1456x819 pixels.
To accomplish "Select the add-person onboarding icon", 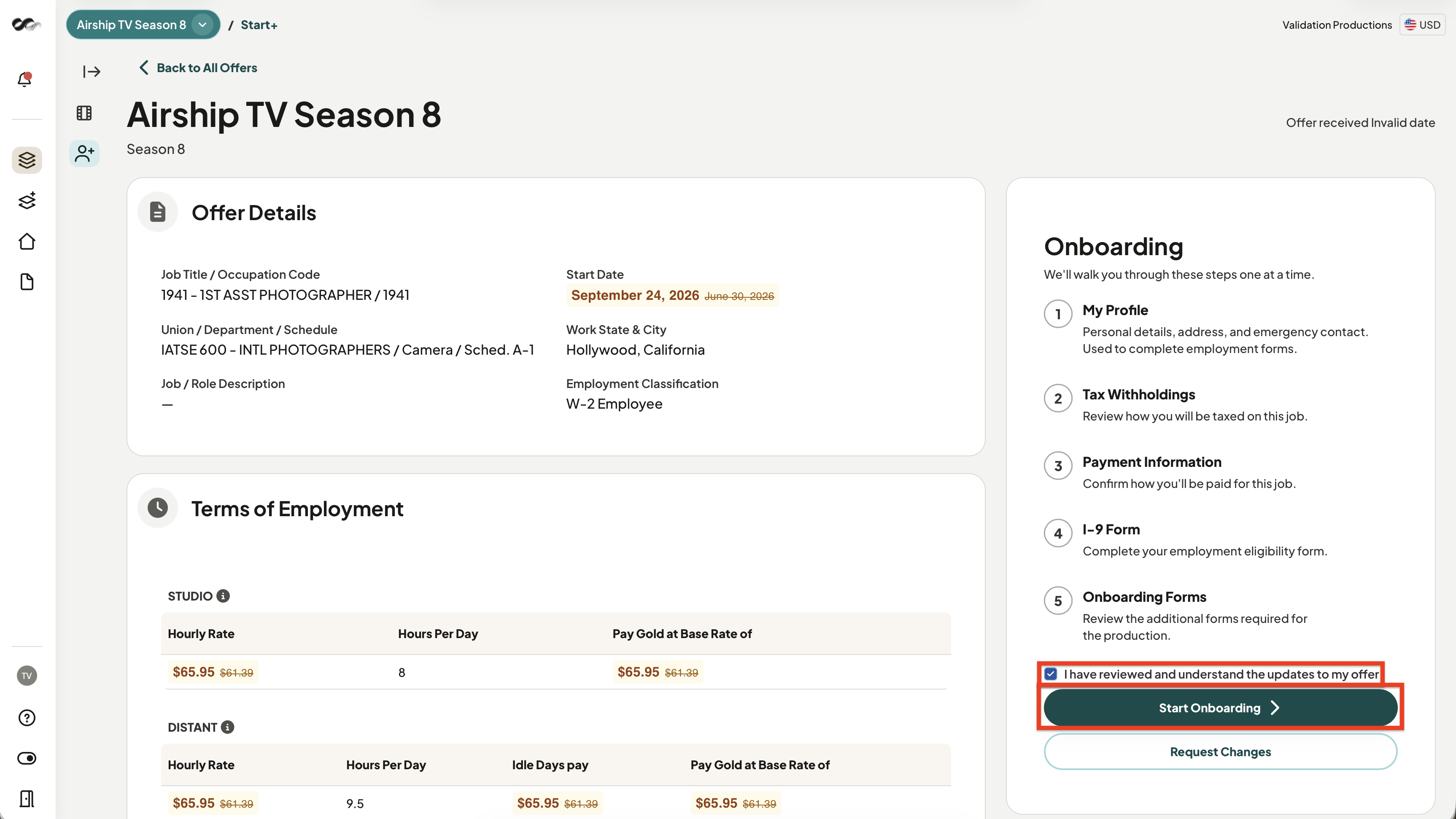I will (x=84, y=153).
